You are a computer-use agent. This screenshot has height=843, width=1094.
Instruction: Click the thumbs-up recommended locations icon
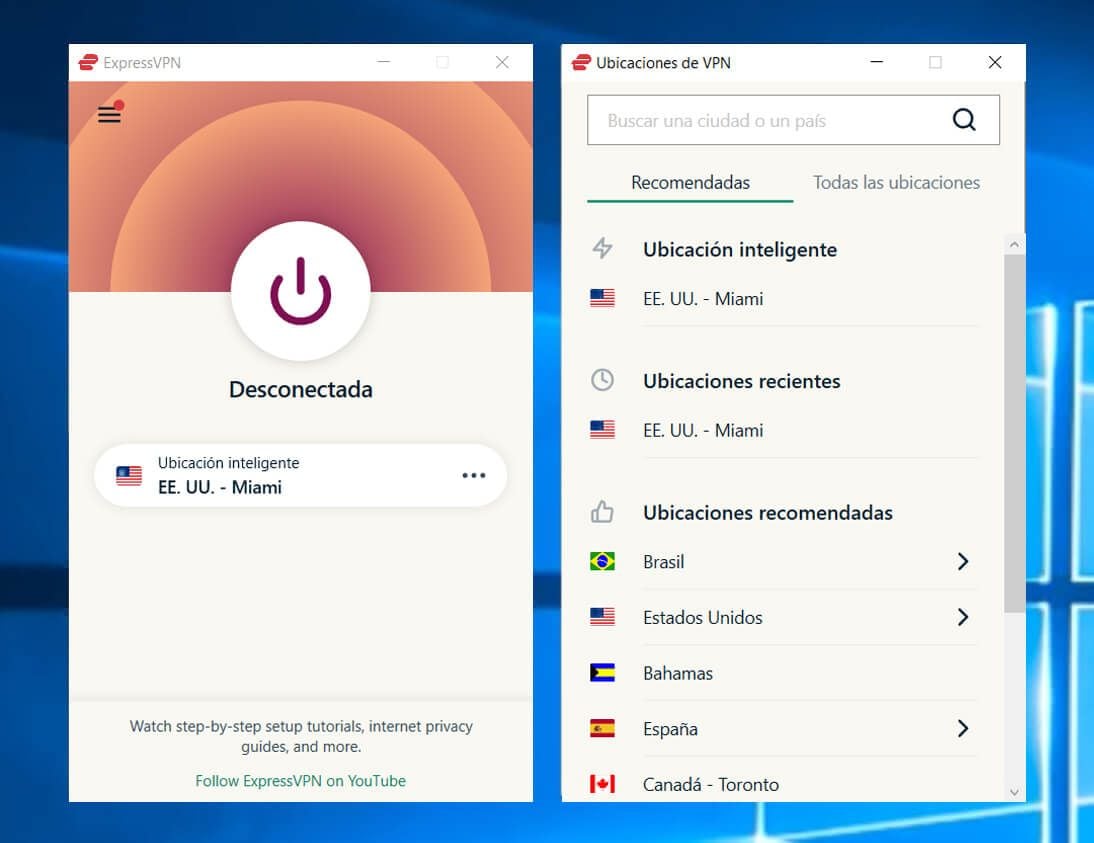click(602, 512)
